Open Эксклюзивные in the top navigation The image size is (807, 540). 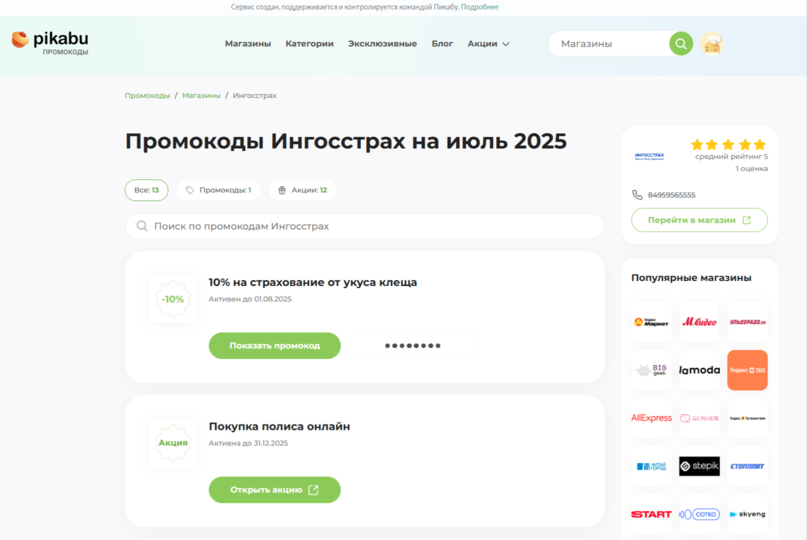click(382, 44)
